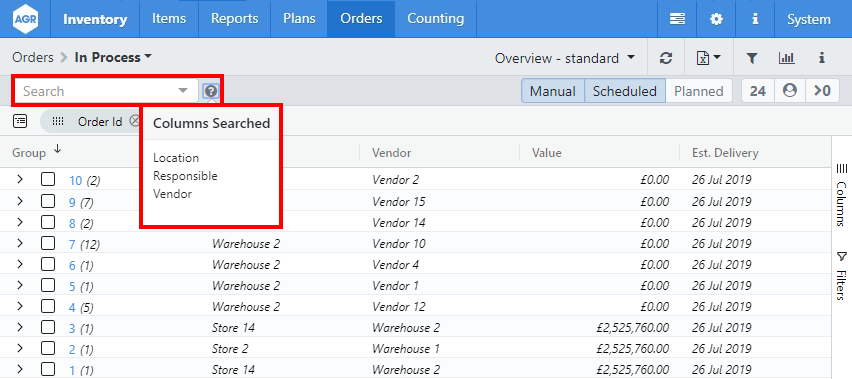Image resolution: width=852 pixels, height=379 pixels.
Task: Go to Inventory section
Action: [95, 19]
